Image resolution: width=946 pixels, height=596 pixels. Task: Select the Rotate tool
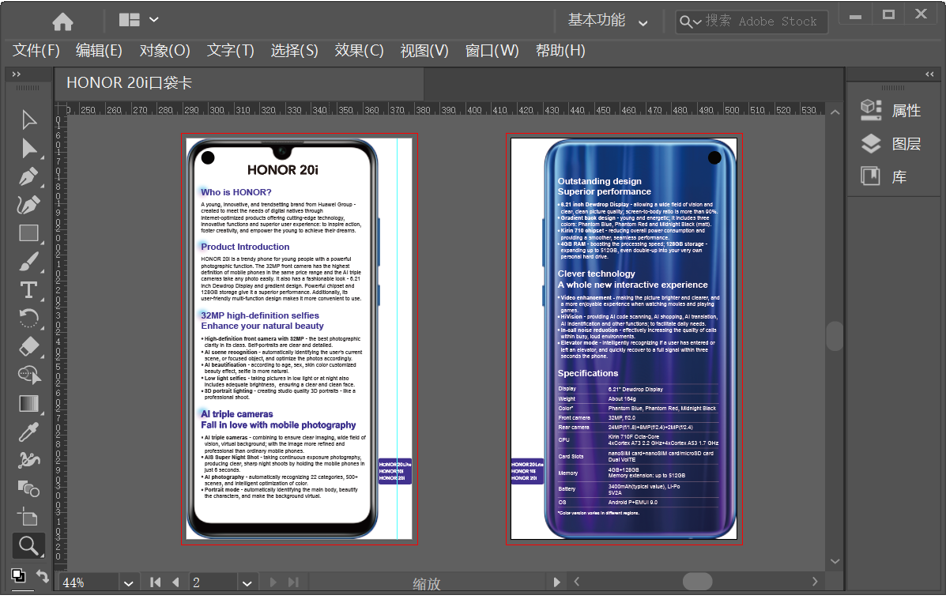[28, 318]
